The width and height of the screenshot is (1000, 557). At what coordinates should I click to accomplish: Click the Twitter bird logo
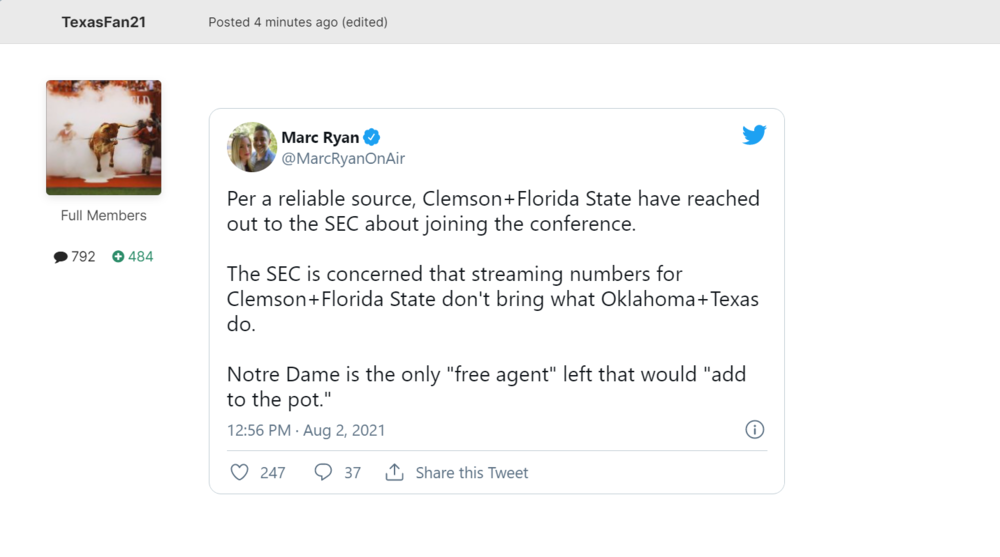click(754, 135)
